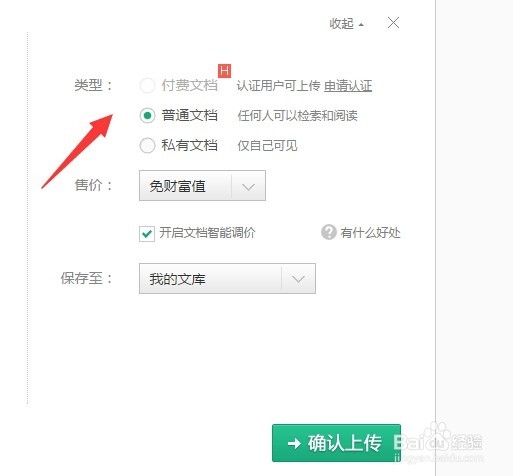513x476 pixels.
Task: Click chevron arrow of the 售价 dropdown
Action: tap(248, 187)
